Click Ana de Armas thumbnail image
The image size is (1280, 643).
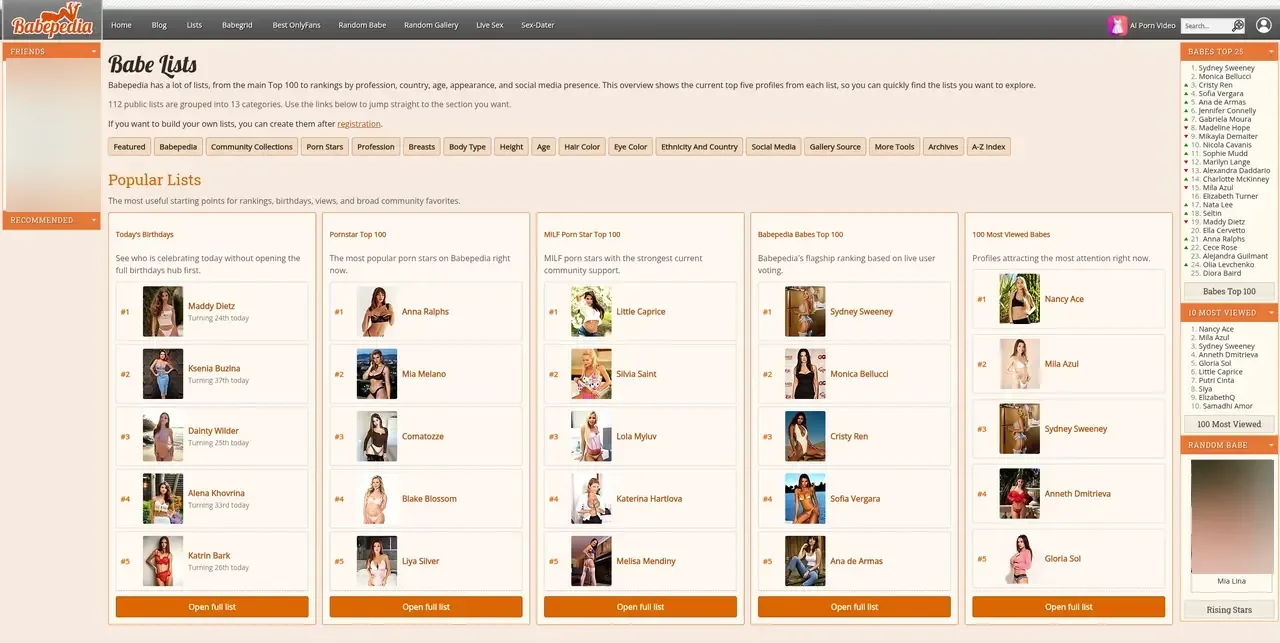tap(805, 561)
